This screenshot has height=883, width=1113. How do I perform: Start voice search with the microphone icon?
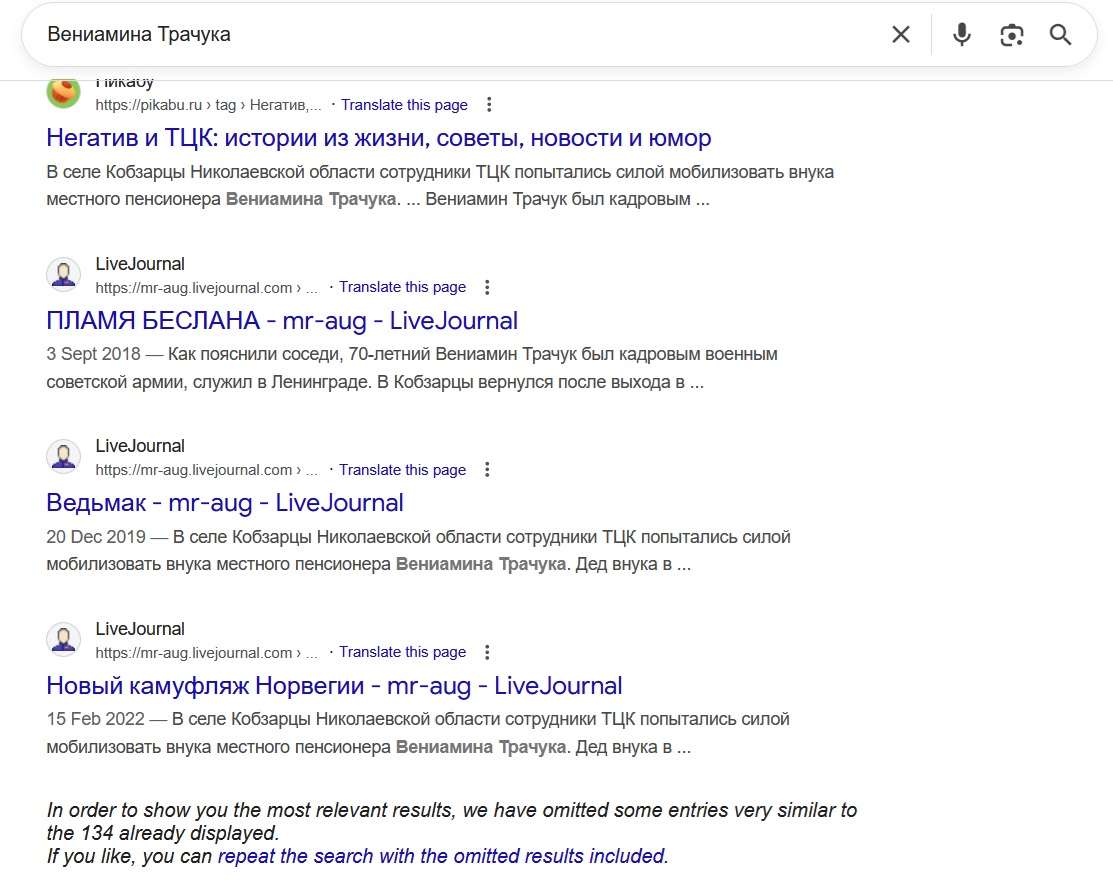coord(961,35)
